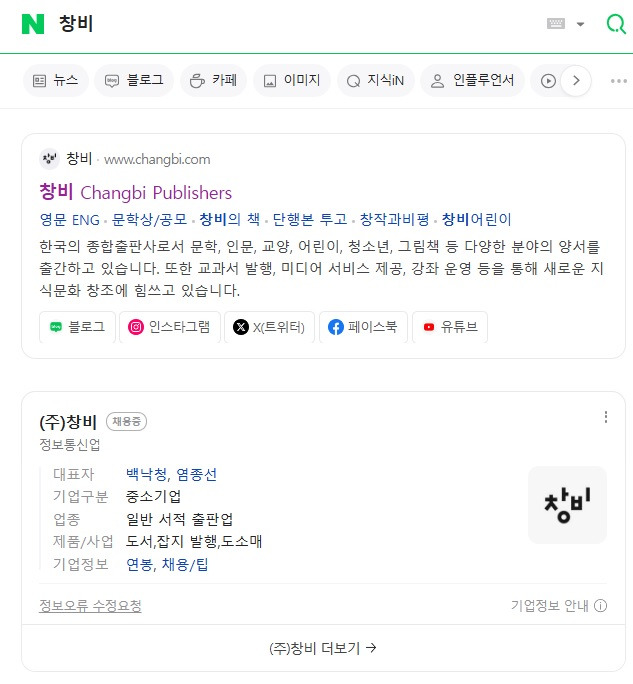
Task: Open the 창비 Changbi Publishers title link
Action: coord(136,192)
